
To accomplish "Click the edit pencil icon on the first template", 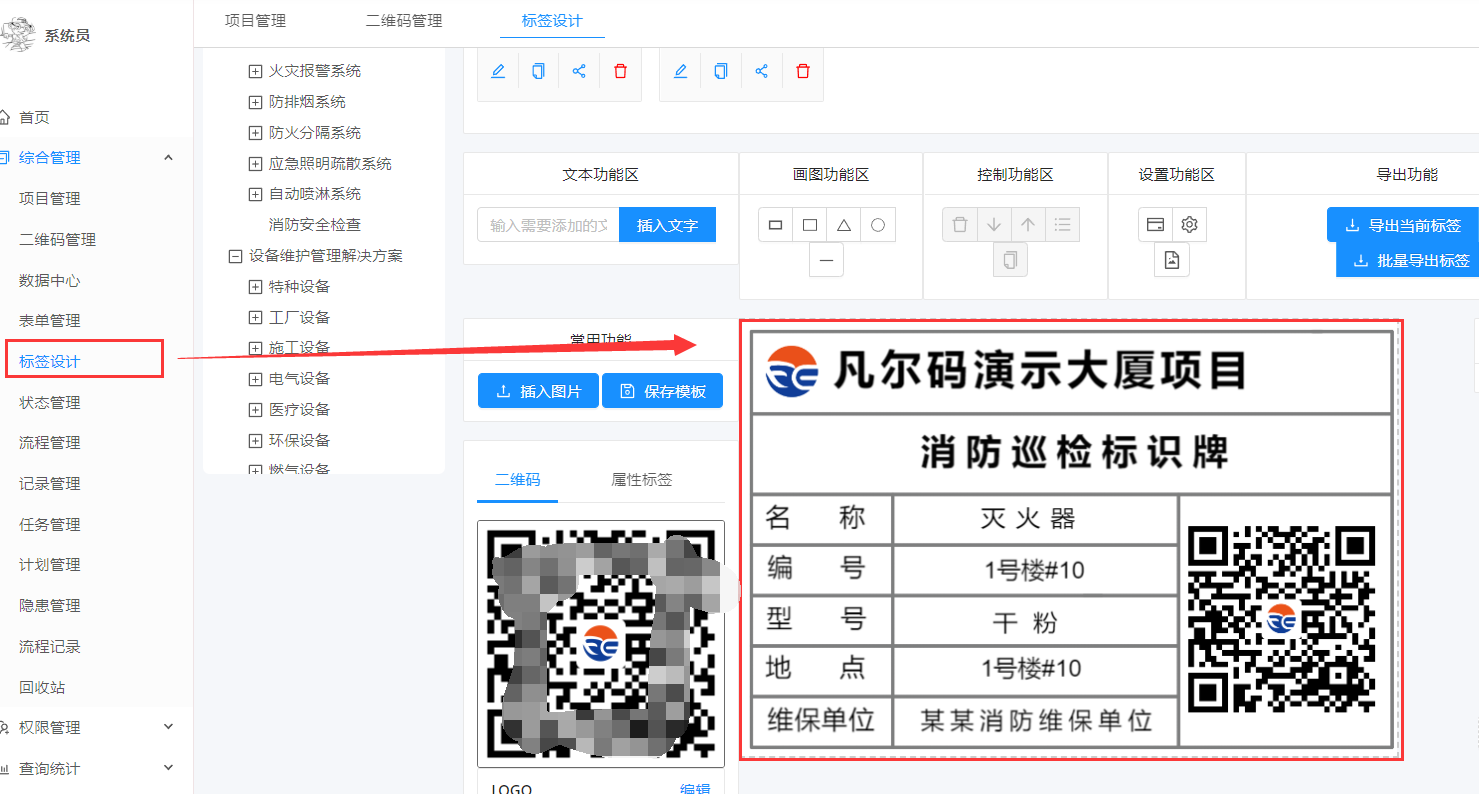I will tap(498, 70).
